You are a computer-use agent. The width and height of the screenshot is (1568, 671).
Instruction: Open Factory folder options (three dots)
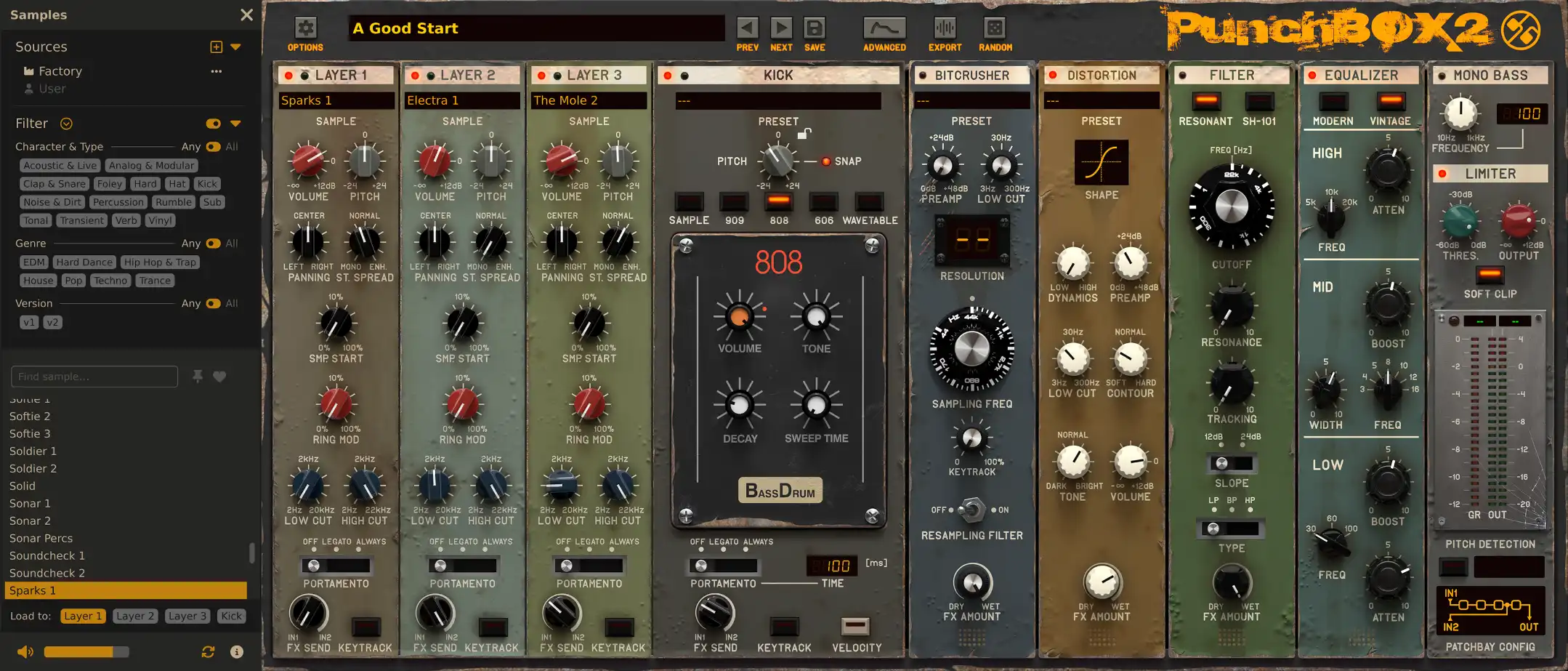coord(216,71)
